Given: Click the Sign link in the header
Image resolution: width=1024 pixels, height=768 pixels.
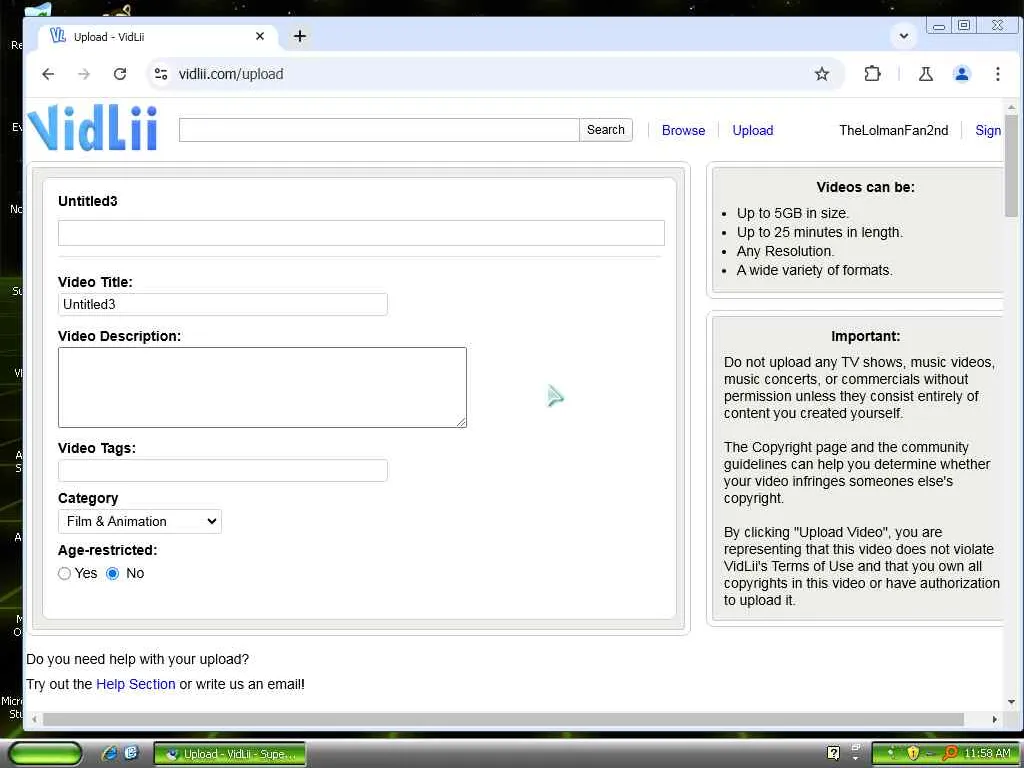Looking at the screenshot, I should 988,130.
